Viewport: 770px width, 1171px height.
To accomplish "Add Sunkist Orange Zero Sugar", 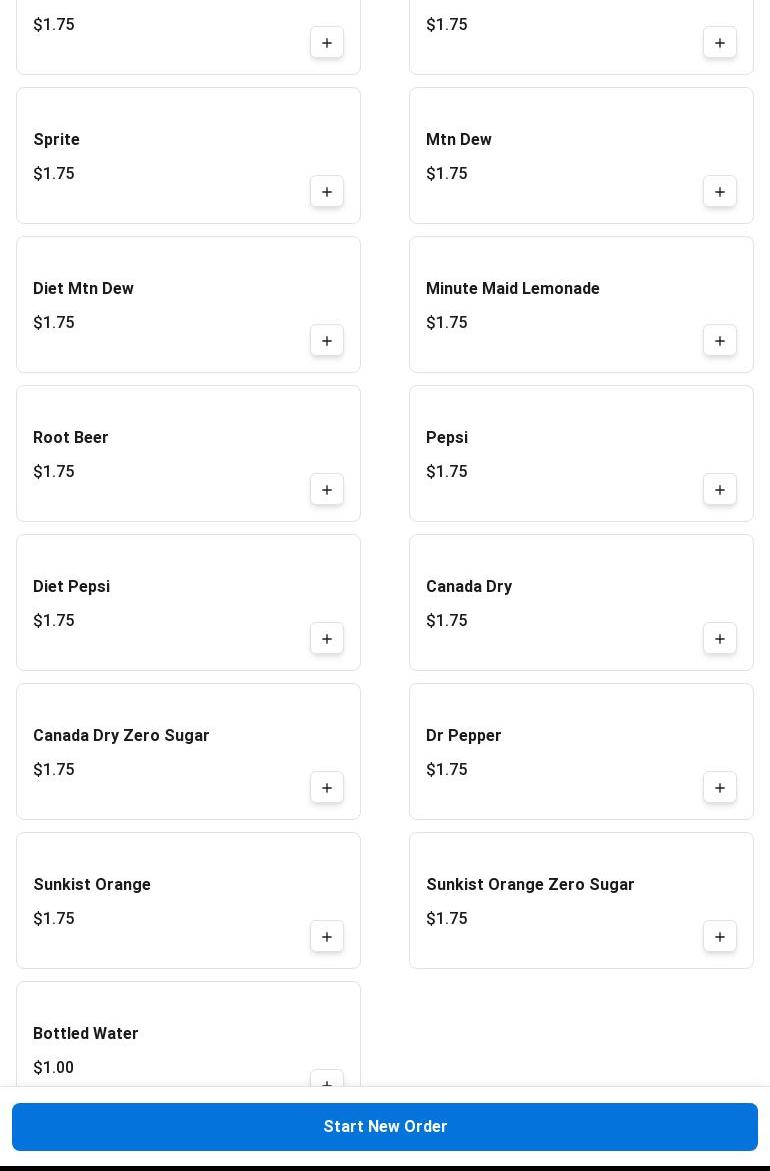I will pyautogui.click(x=720, y=937).
